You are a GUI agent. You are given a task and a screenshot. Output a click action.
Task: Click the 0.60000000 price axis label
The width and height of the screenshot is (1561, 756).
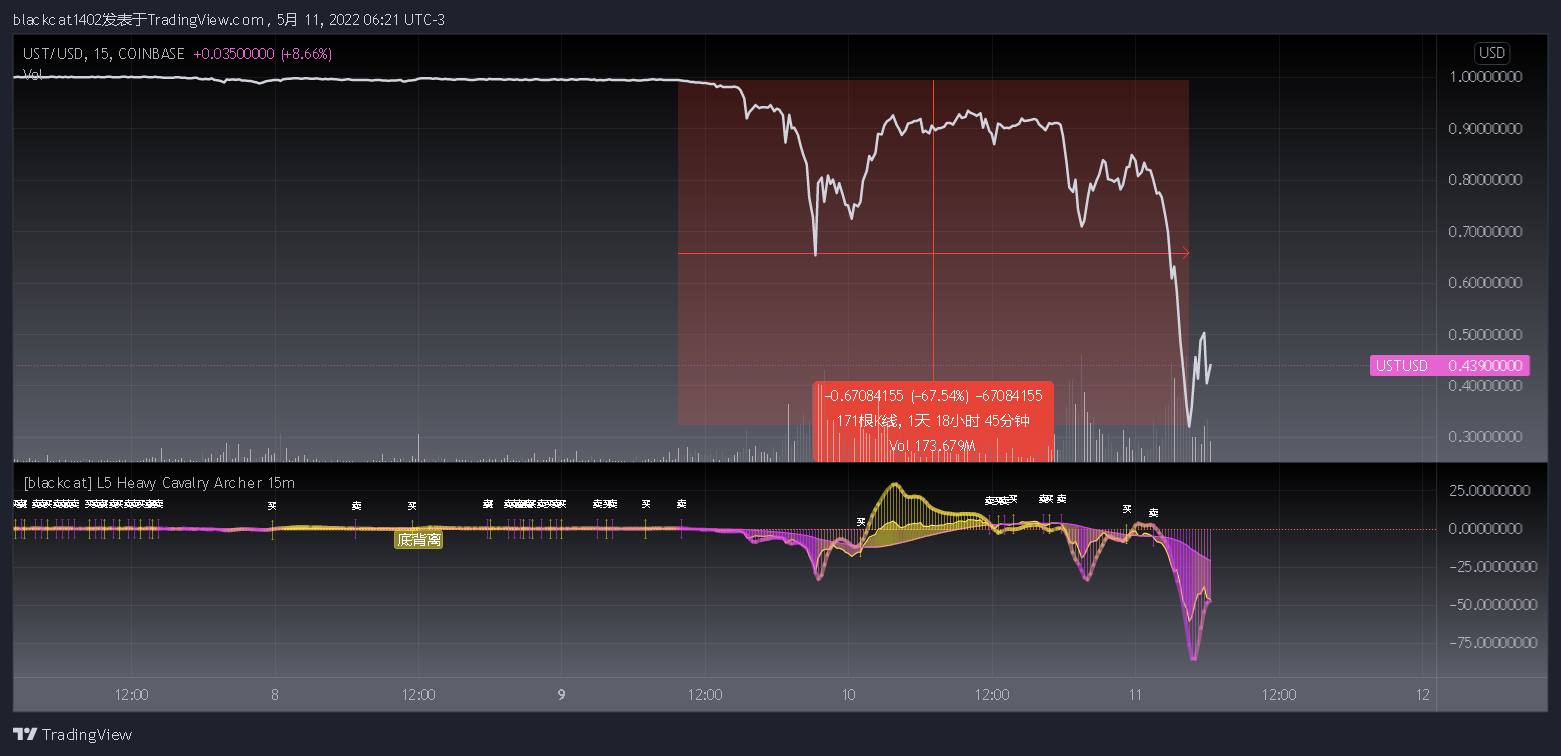pos(1485,282)
